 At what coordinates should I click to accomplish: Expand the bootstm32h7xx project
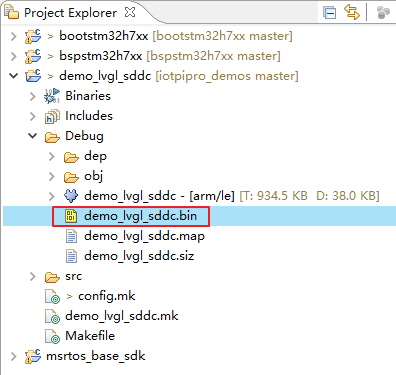[14, 36]
